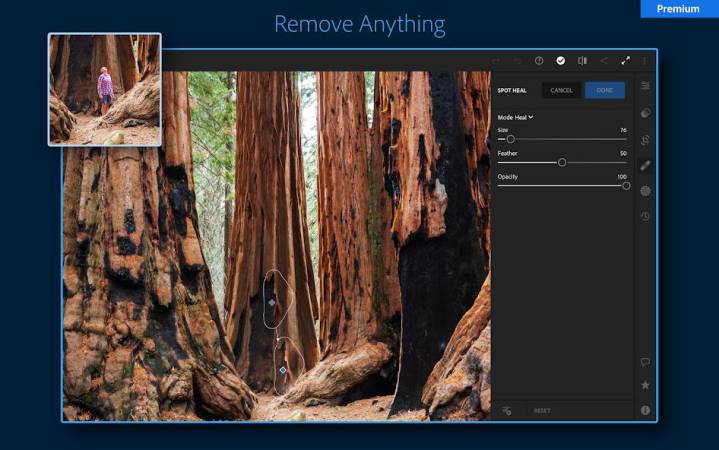
Task: Open the three-dot more options menu
Action: click(645, 61)
